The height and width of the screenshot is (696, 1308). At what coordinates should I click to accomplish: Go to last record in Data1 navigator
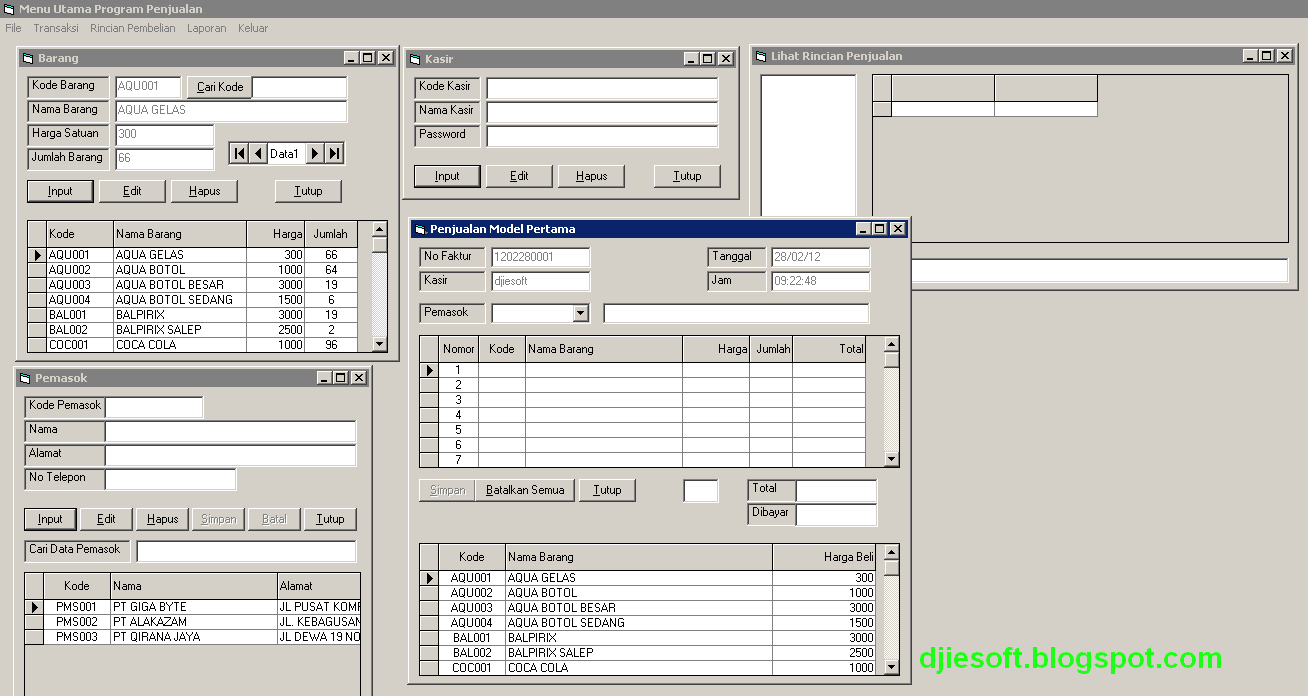click(334, 153)
